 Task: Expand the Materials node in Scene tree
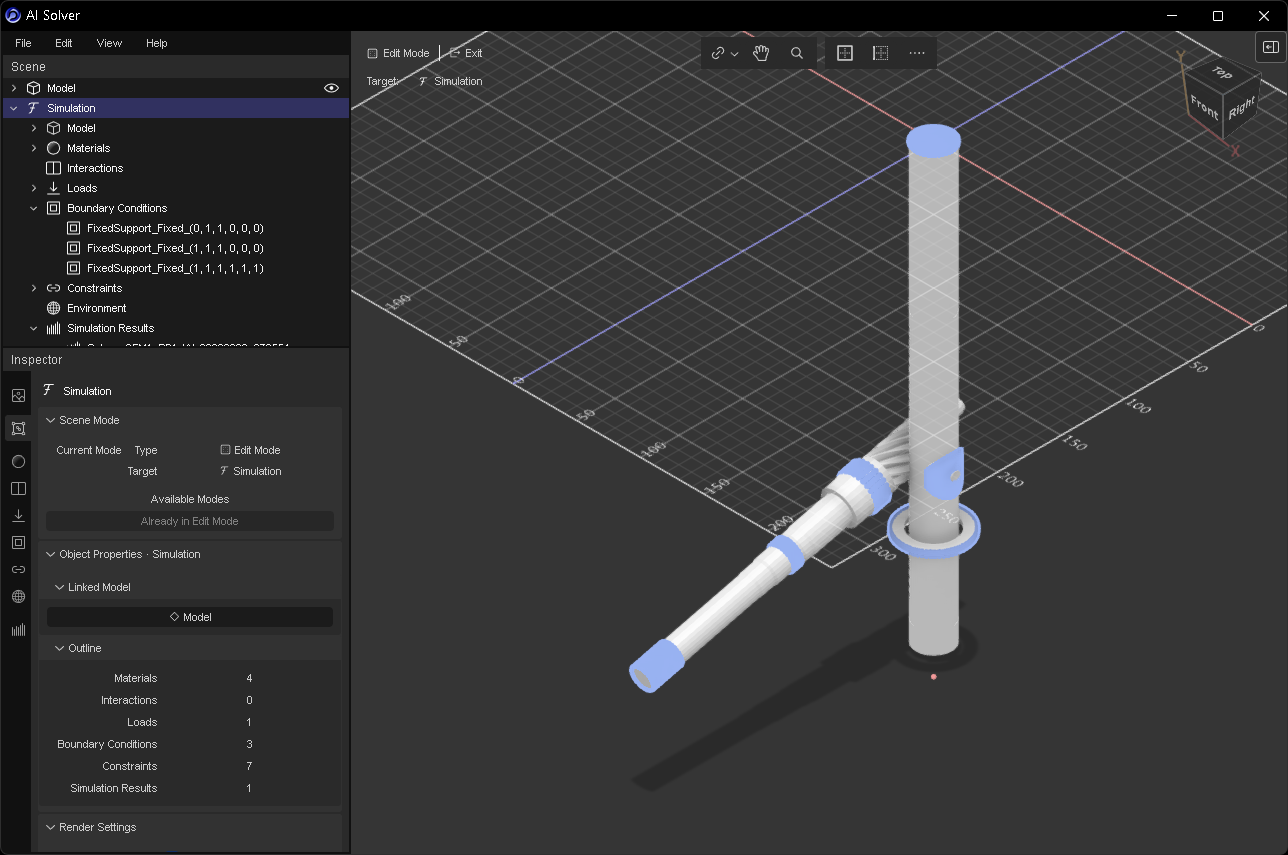click(x=34, y=148)
